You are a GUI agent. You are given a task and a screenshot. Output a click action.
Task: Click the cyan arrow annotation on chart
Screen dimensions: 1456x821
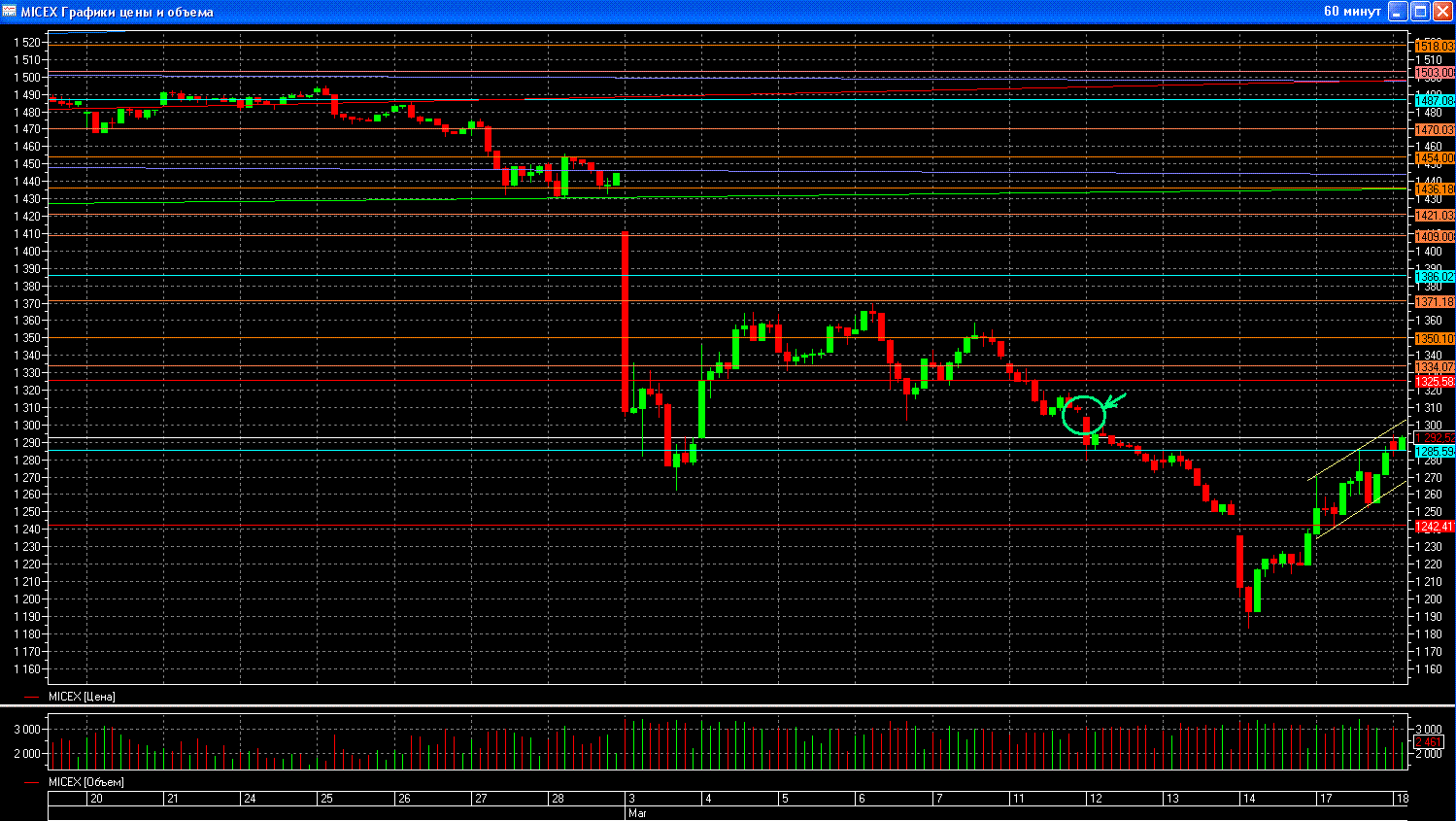click(1115, 399)
